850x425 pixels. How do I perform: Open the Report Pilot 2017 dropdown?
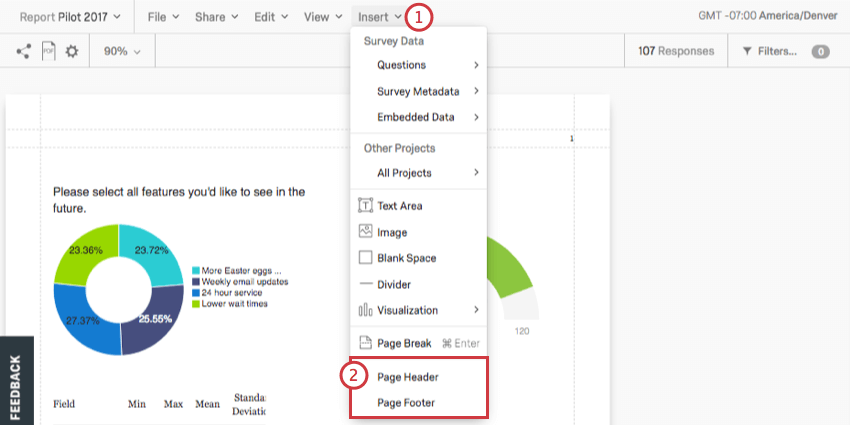(70, 17)
